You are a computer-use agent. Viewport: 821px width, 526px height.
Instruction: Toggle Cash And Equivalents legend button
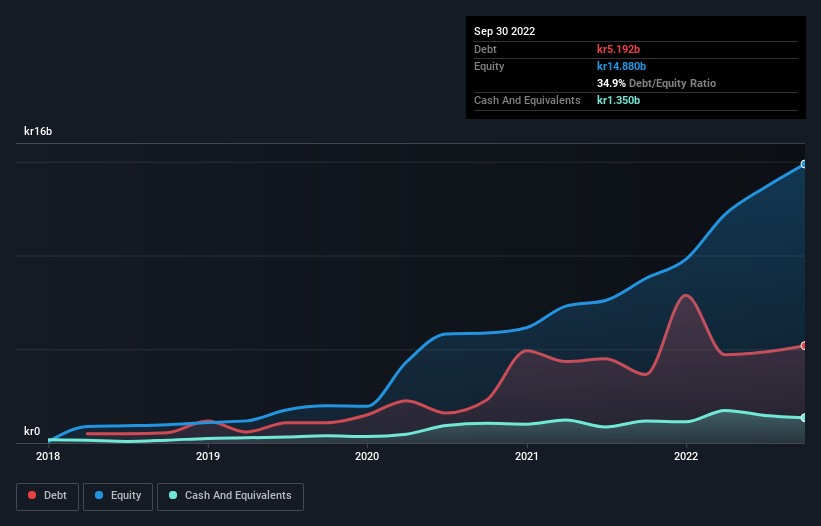[x=230, y=496]
